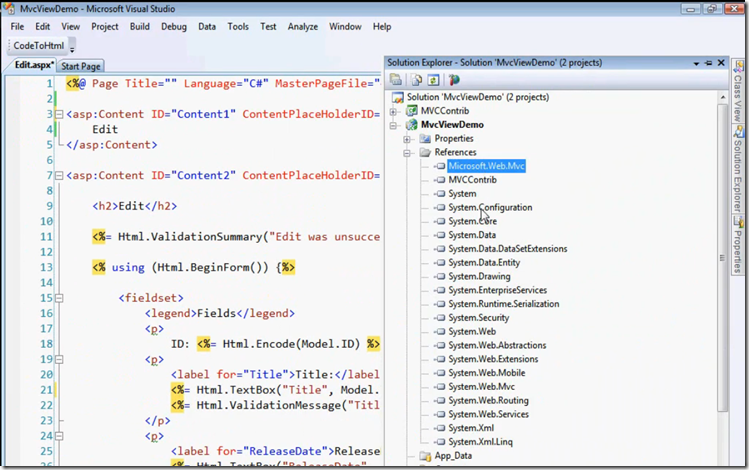Pin the Solution Explorer with auto-hide pushpin
Image resolution: width=749 pixels, height=470 pixels.
click(x=708, y=63)
